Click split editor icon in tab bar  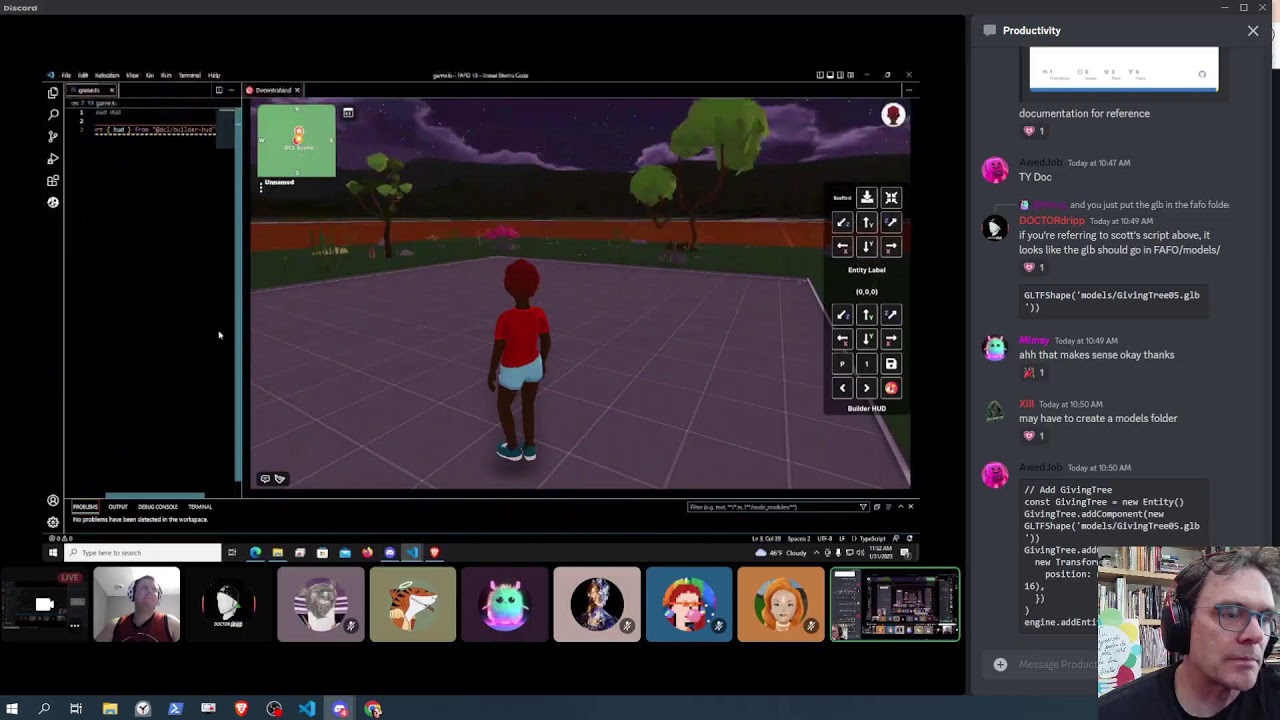coord(219,90)
